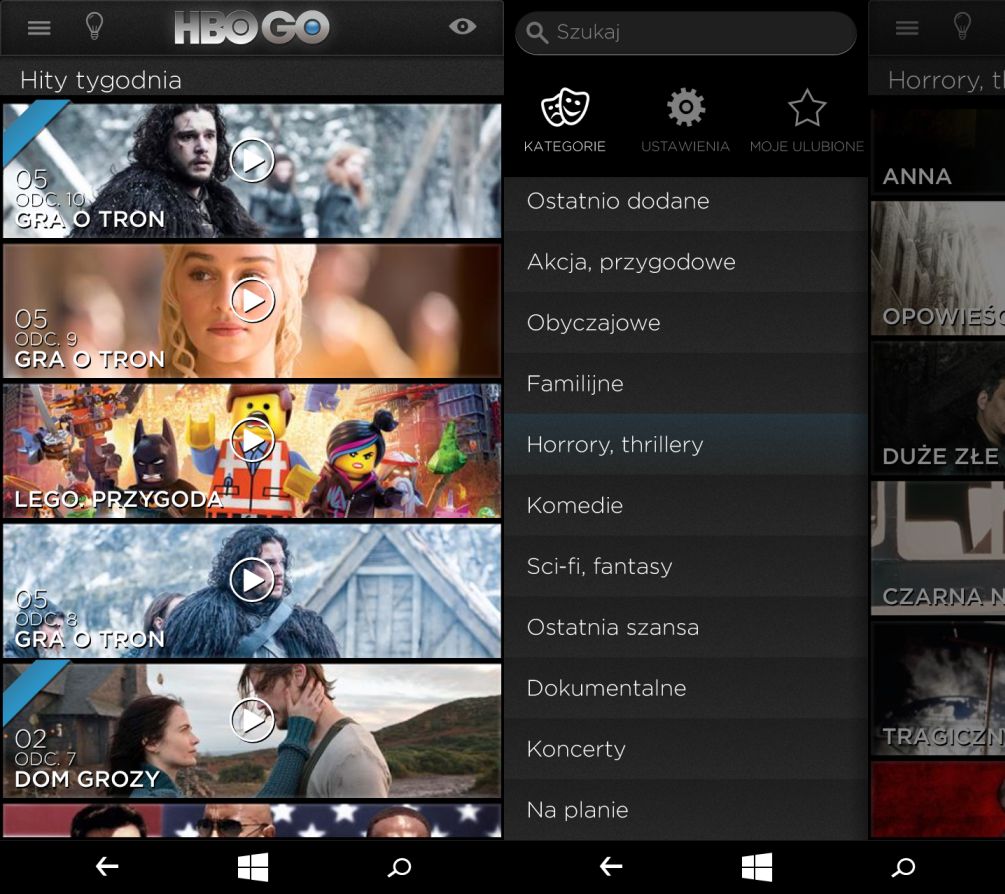Open the Koncerty category
Image resolution: width=1005 pixels, height=894 pixels.
tap(686, 749)
